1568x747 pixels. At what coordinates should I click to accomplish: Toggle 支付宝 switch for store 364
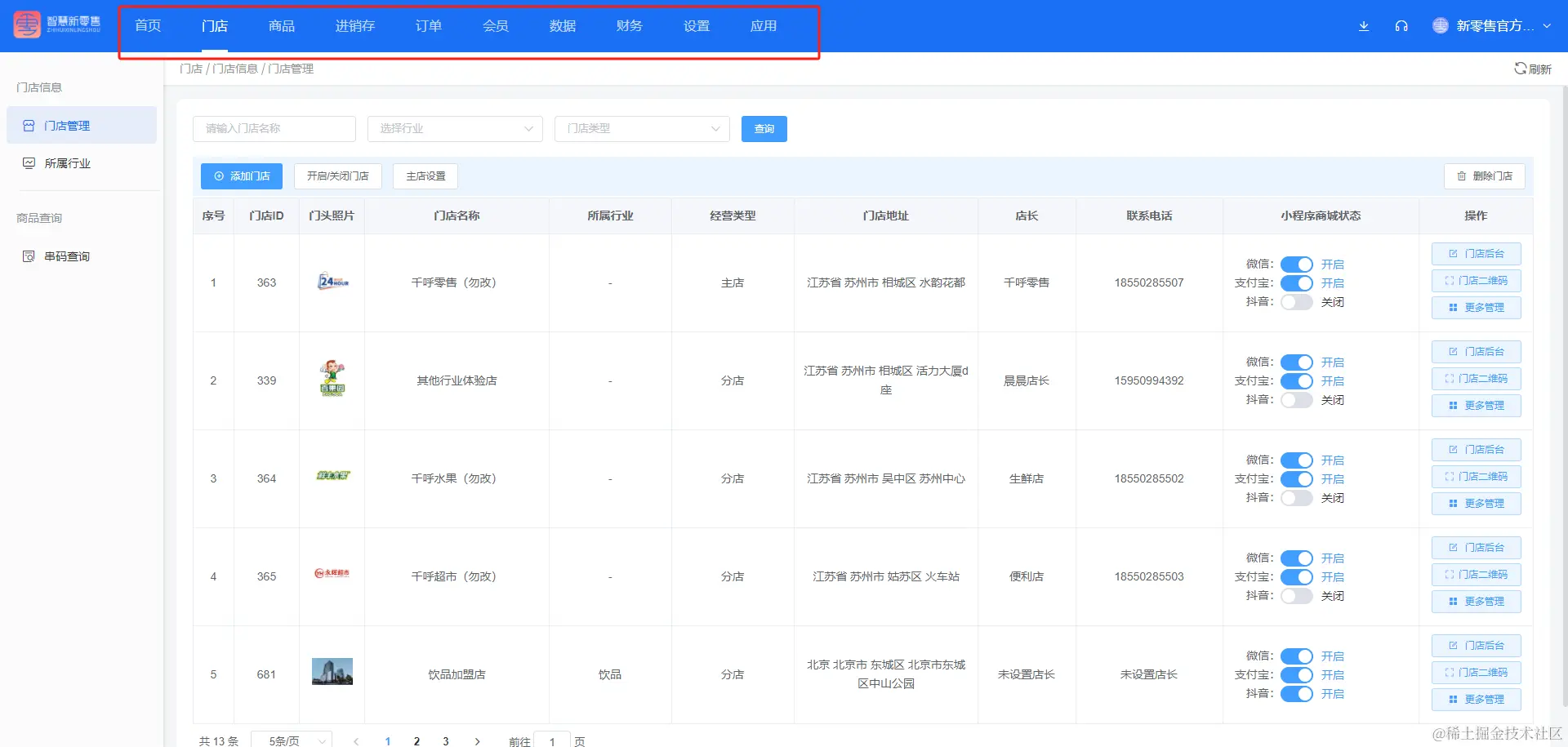[1297, 479]
